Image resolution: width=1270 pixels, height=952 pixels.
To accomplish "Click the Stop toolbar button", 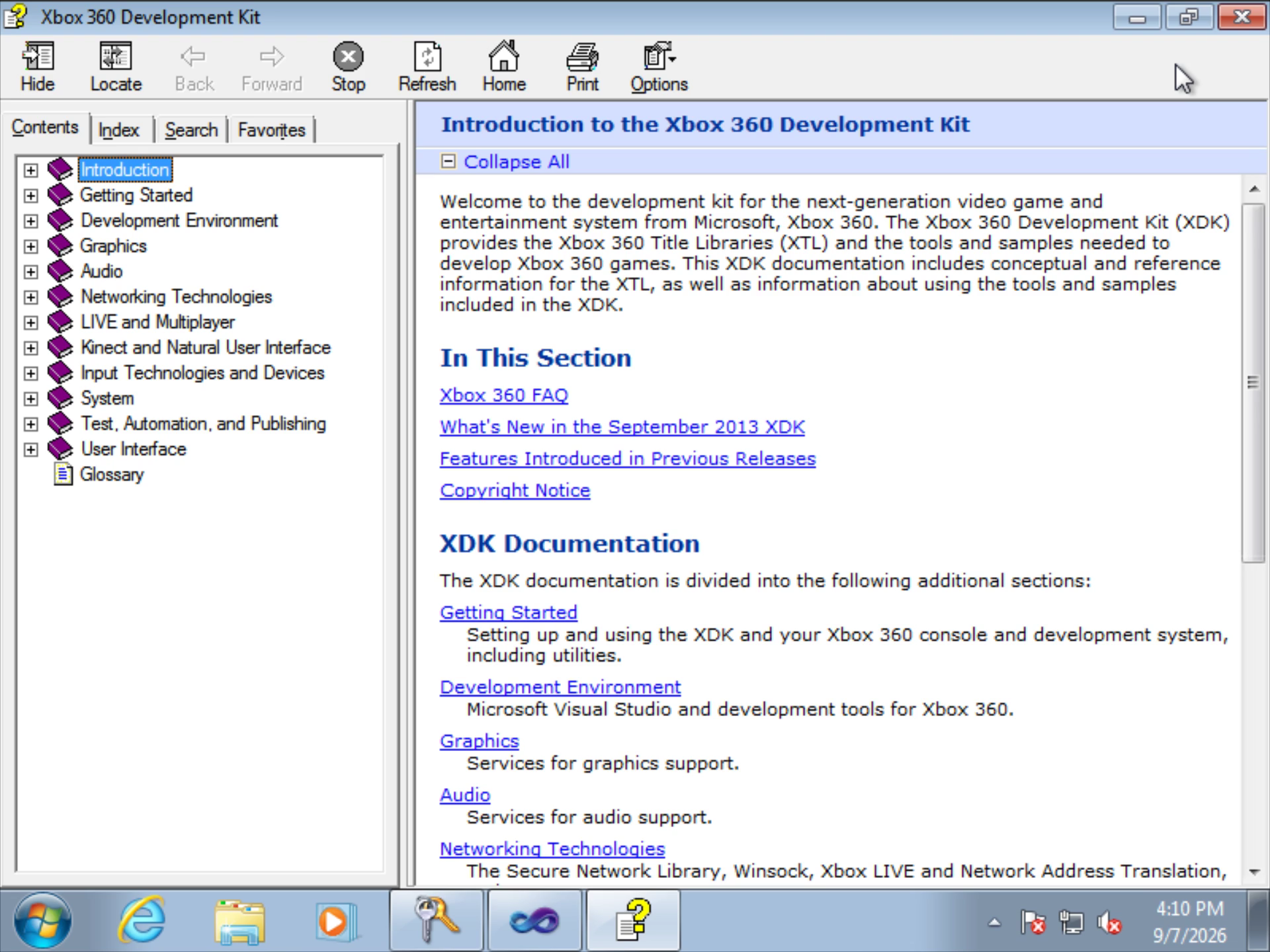I will (348, 66).
